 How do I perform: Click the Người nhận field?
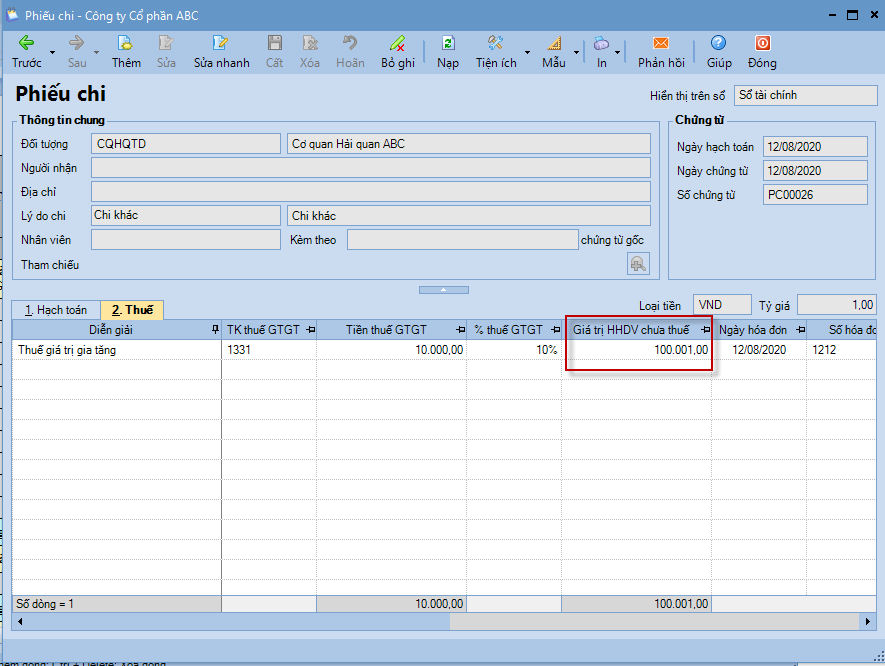coord(371,168)
